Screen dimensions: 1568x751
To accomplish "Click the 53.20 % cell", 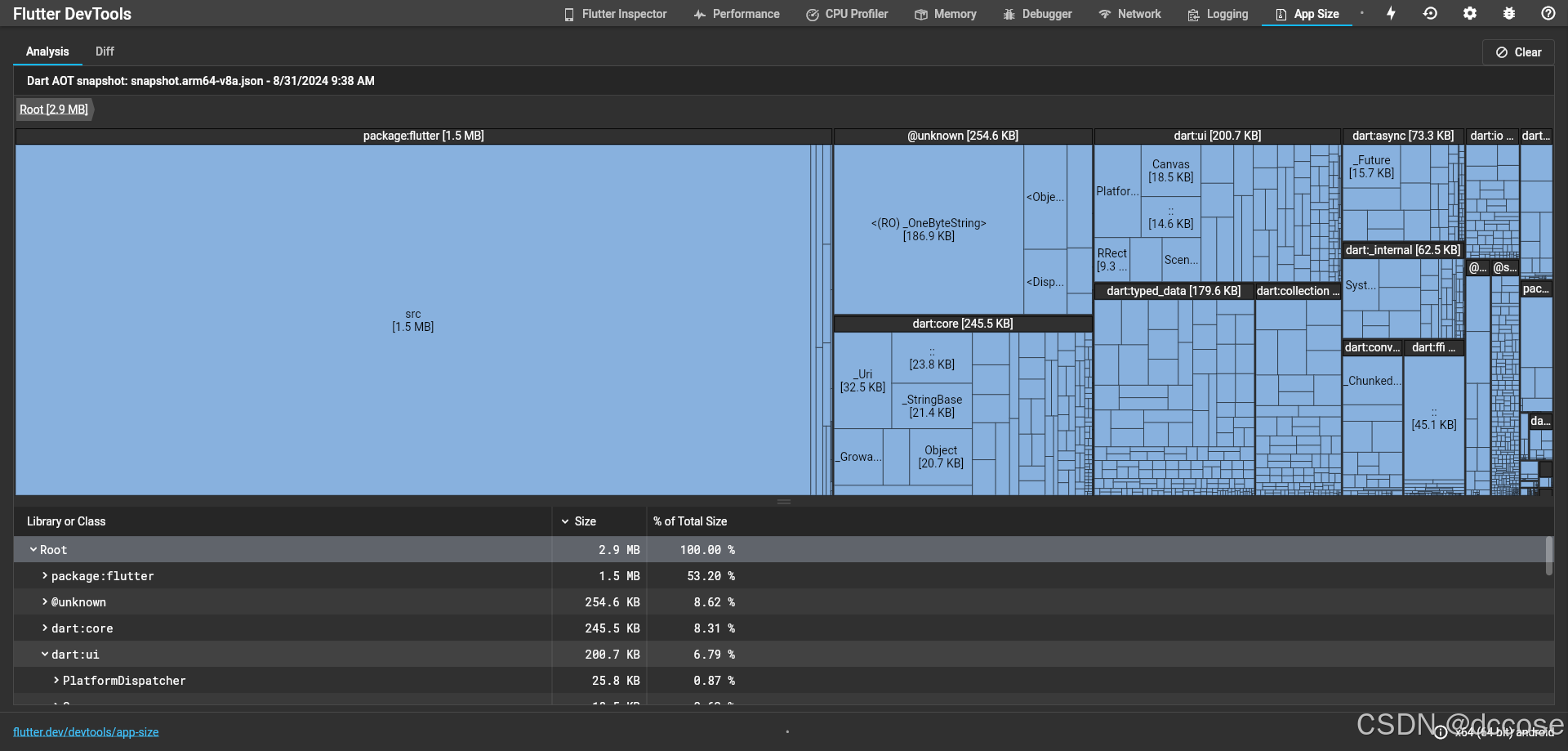I will point(710,576).
